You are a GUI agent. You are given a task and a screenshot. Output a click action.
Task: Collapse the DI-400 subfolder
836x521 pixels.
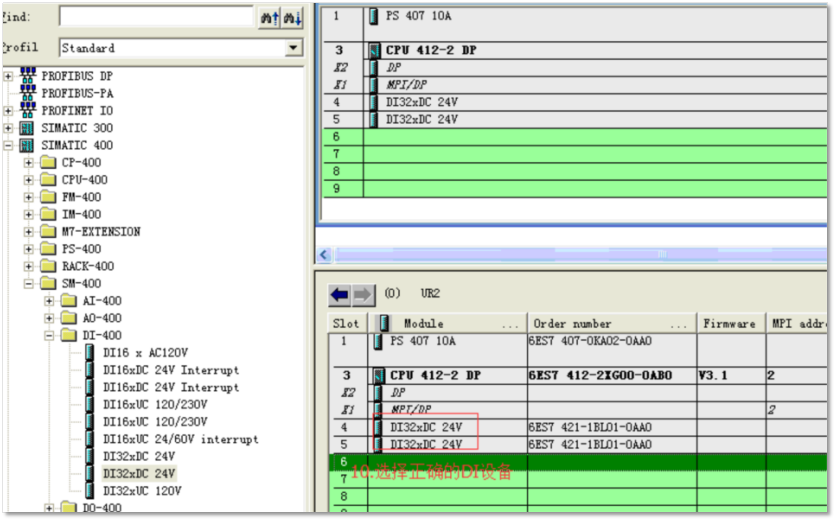pos(49,335)
